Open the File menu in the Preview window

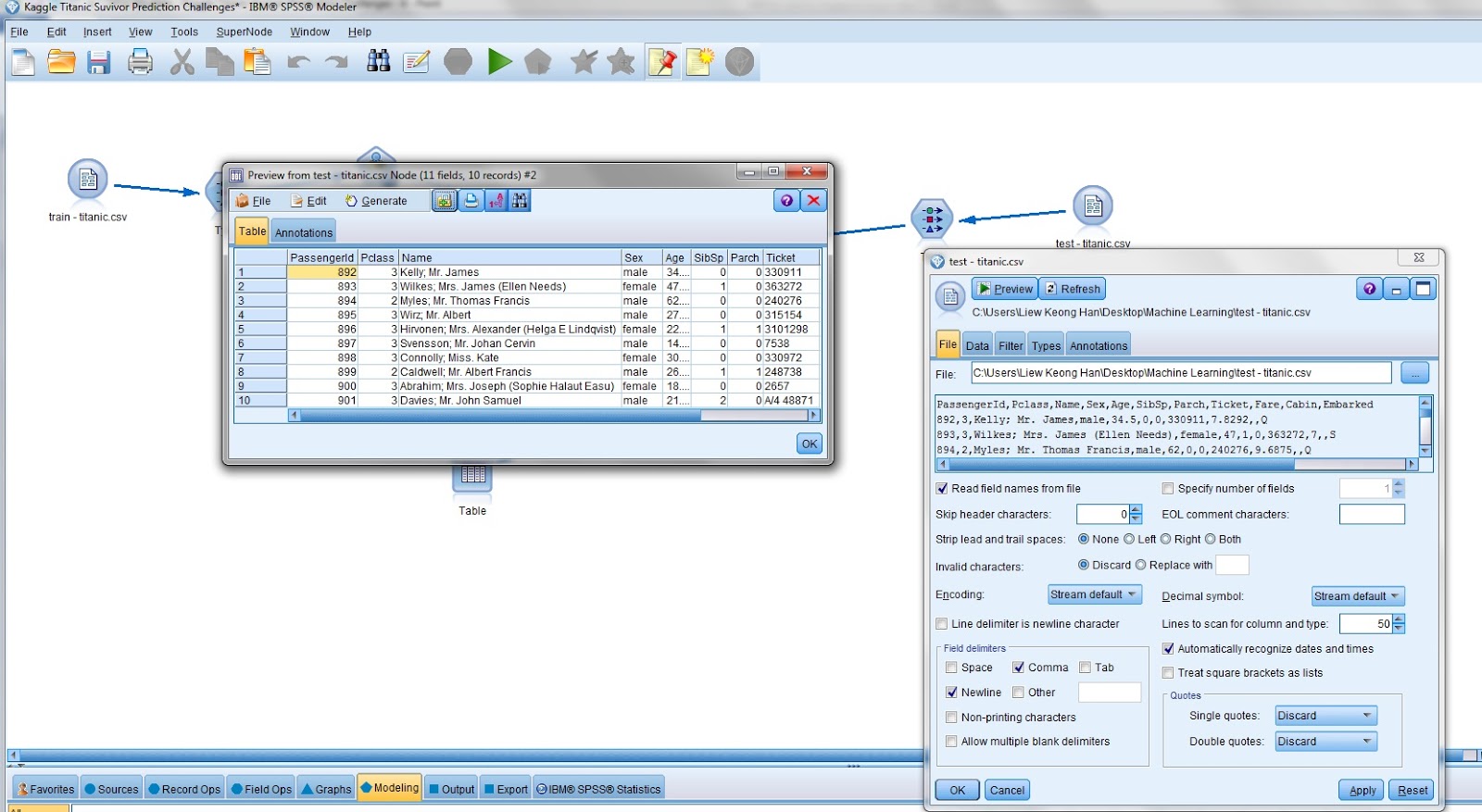coord(254,201)
